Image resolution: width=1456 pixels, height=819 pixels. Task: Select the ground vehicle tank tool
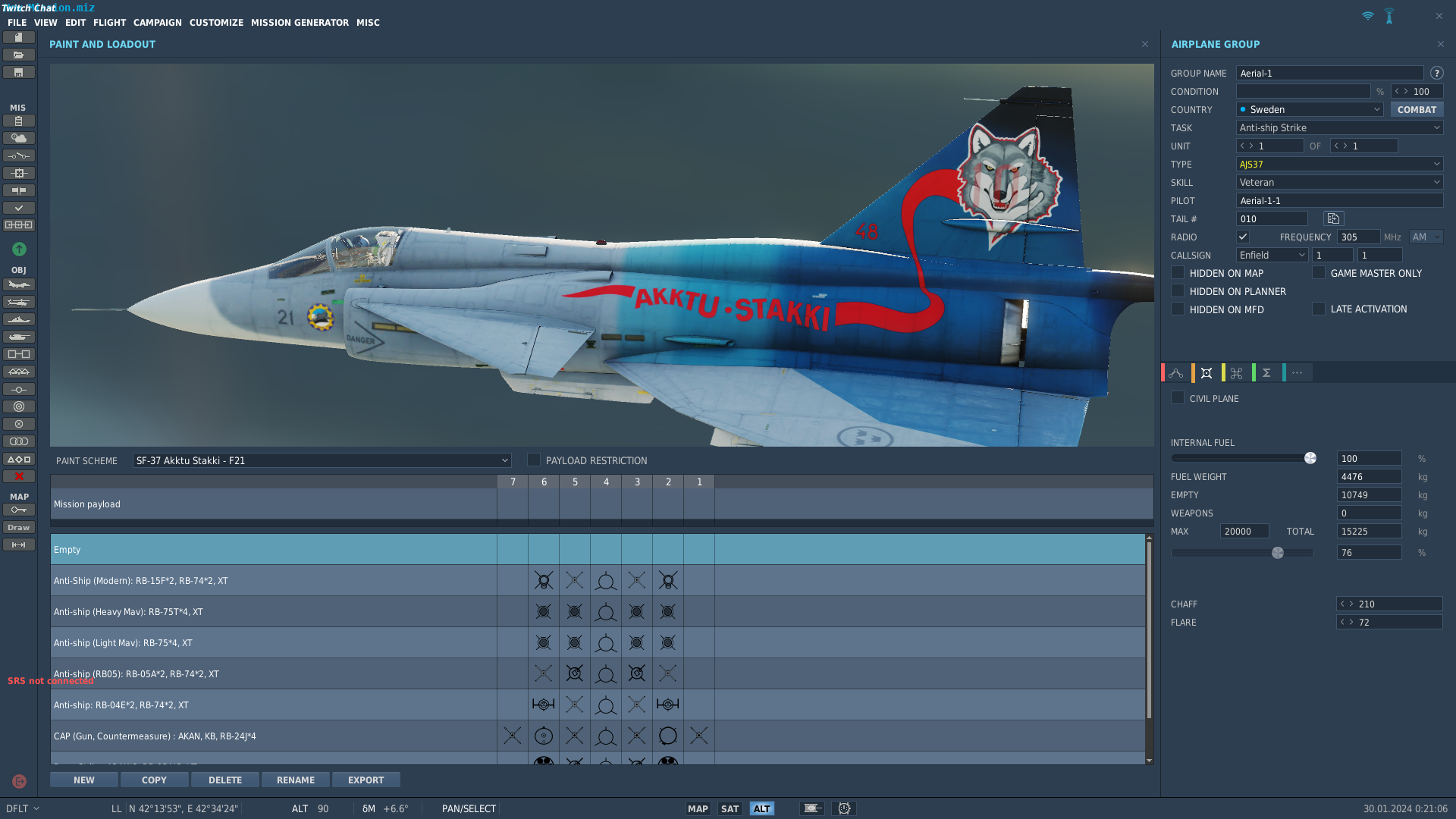19,337
